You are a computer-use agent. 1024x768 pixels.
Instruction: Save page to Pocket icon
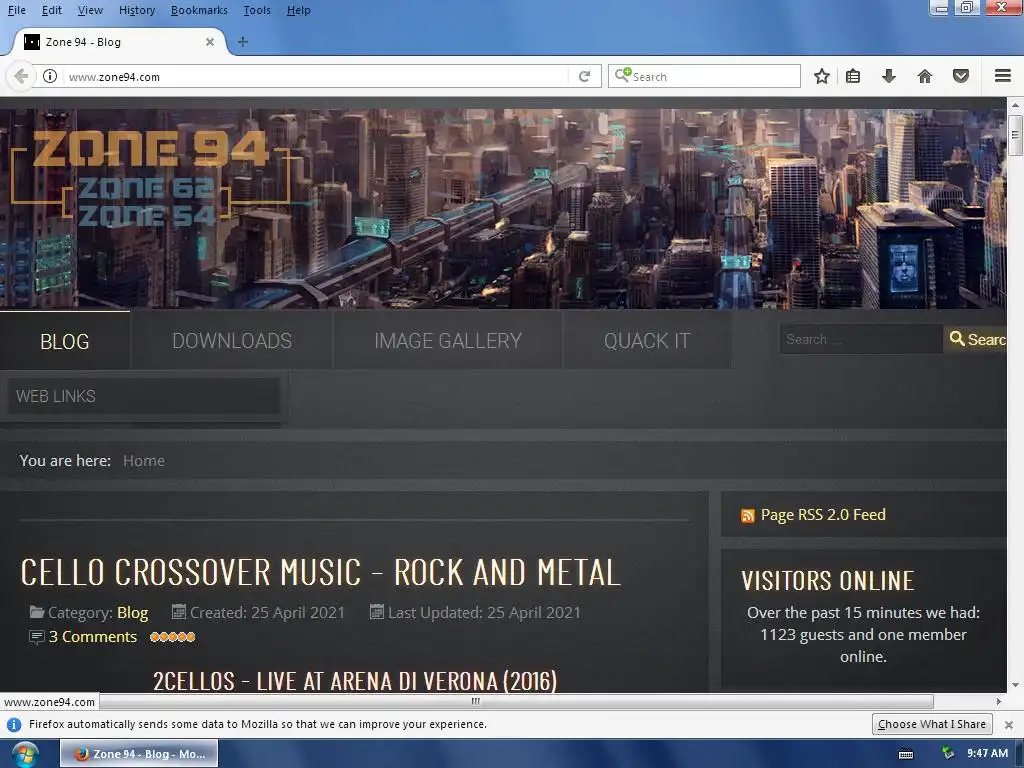click(x=961, y=76)
